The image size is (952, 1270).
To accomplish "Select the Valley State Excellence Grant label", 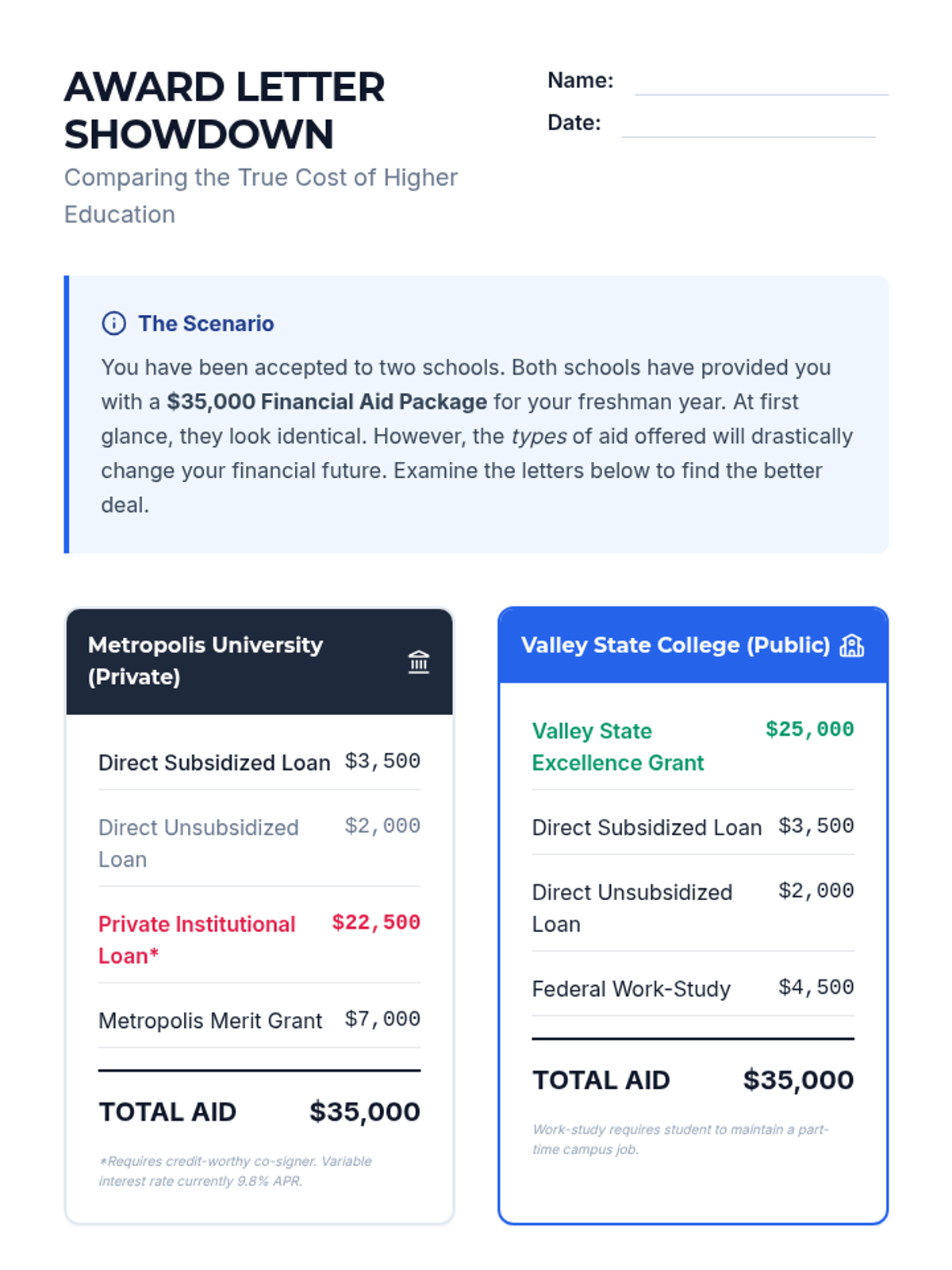I will click(x=617, y=747).
